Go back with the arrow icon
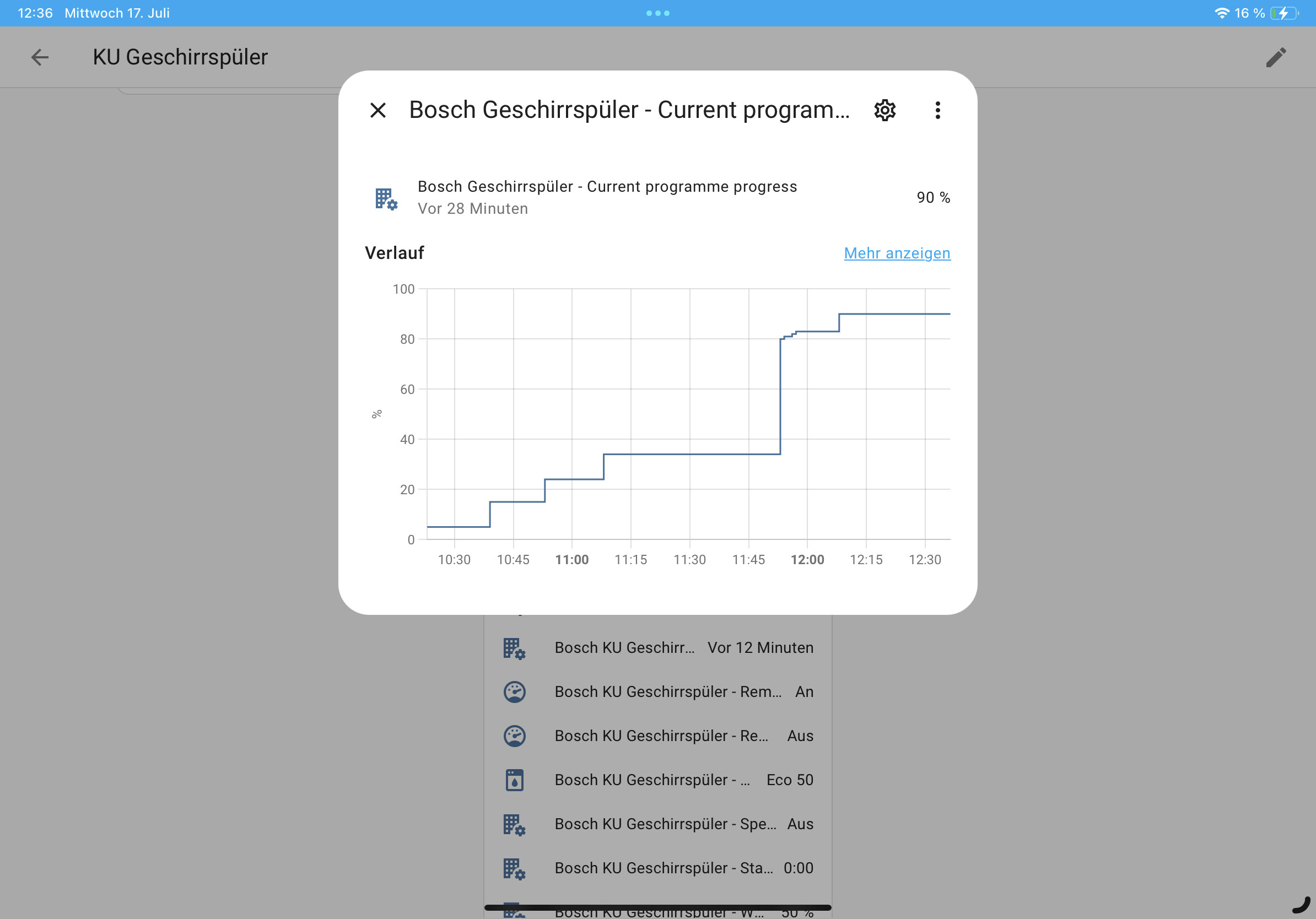 coord(40,57)
